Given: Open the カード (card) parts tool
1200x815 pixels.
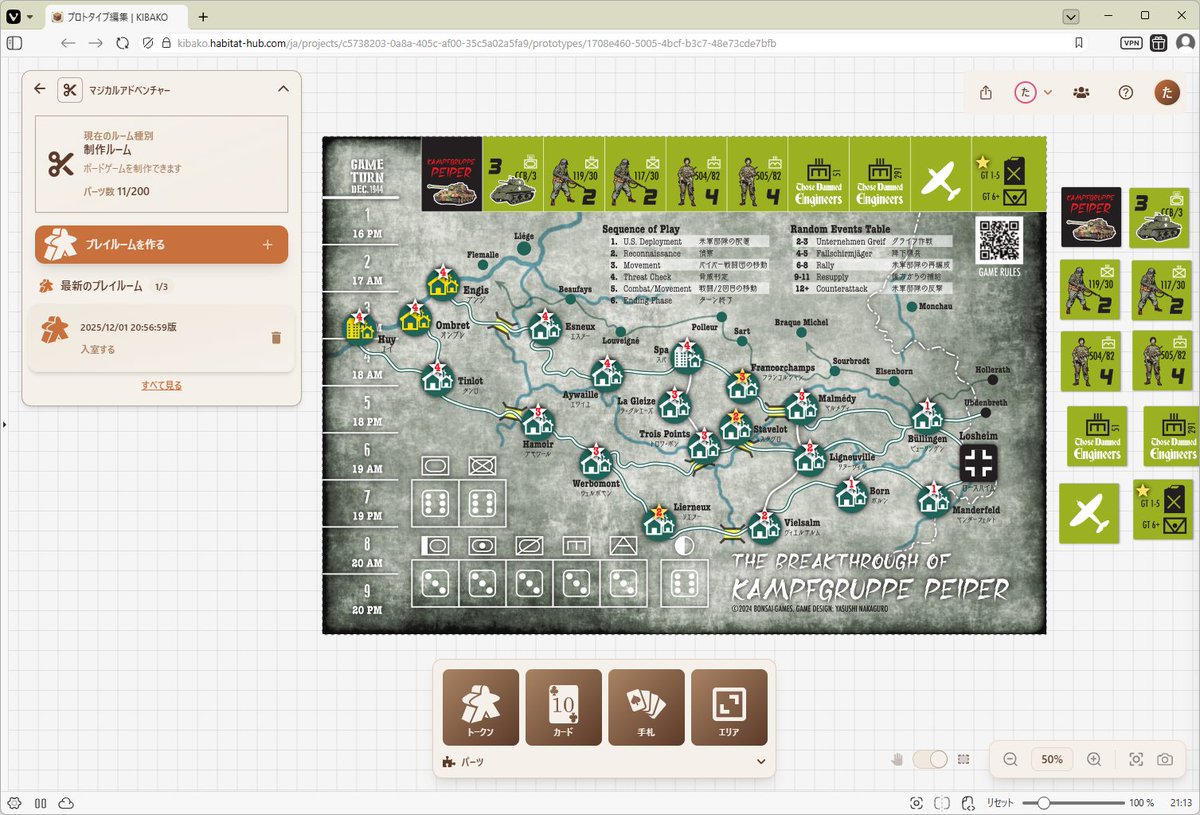Looking at the screenshot, I should (x=563, y=707).
